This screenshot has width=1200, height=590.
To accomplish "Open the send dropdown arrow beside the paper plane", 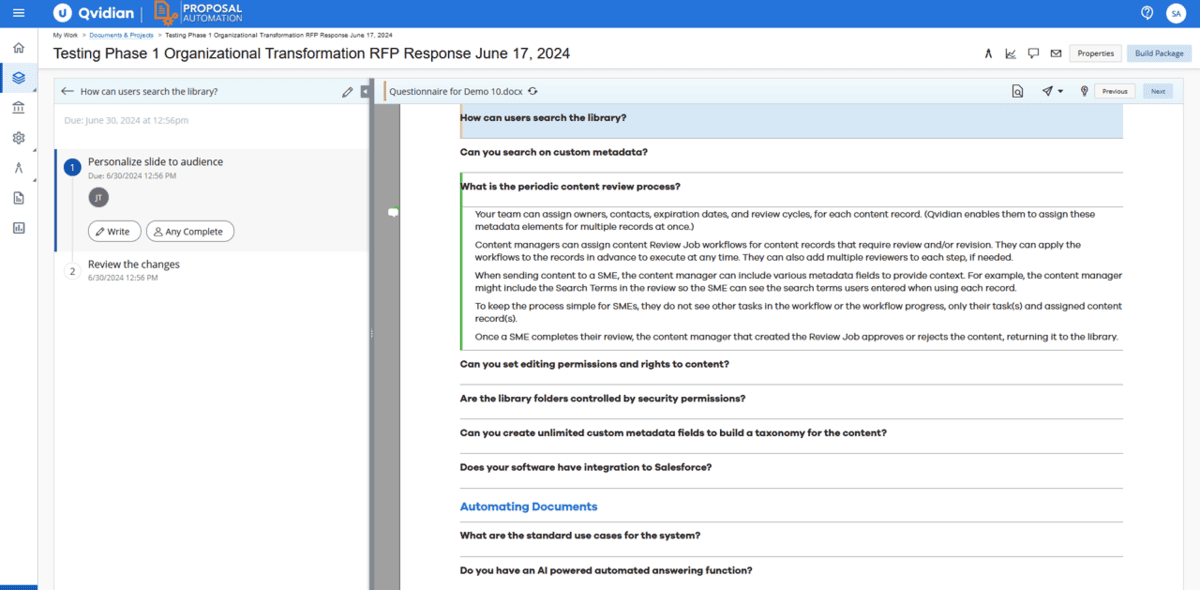I will point(1062,91).
